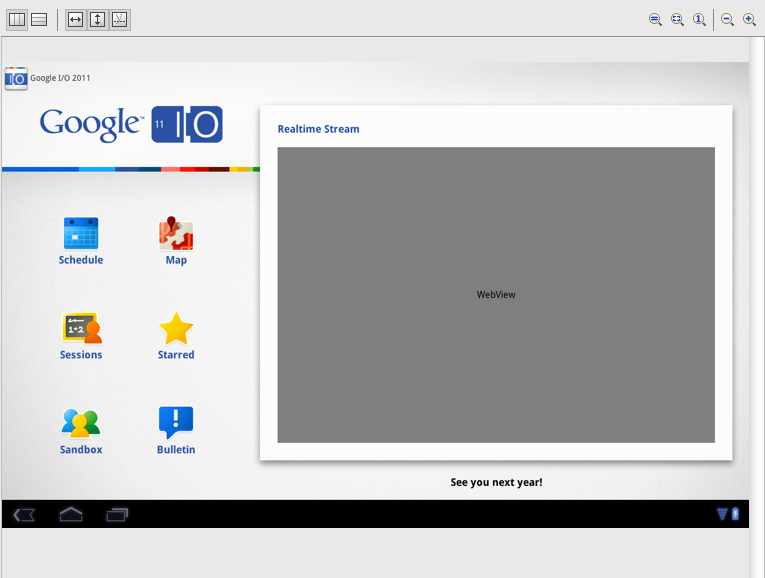Open the Schedule calendar icon

tap(80, 234)
